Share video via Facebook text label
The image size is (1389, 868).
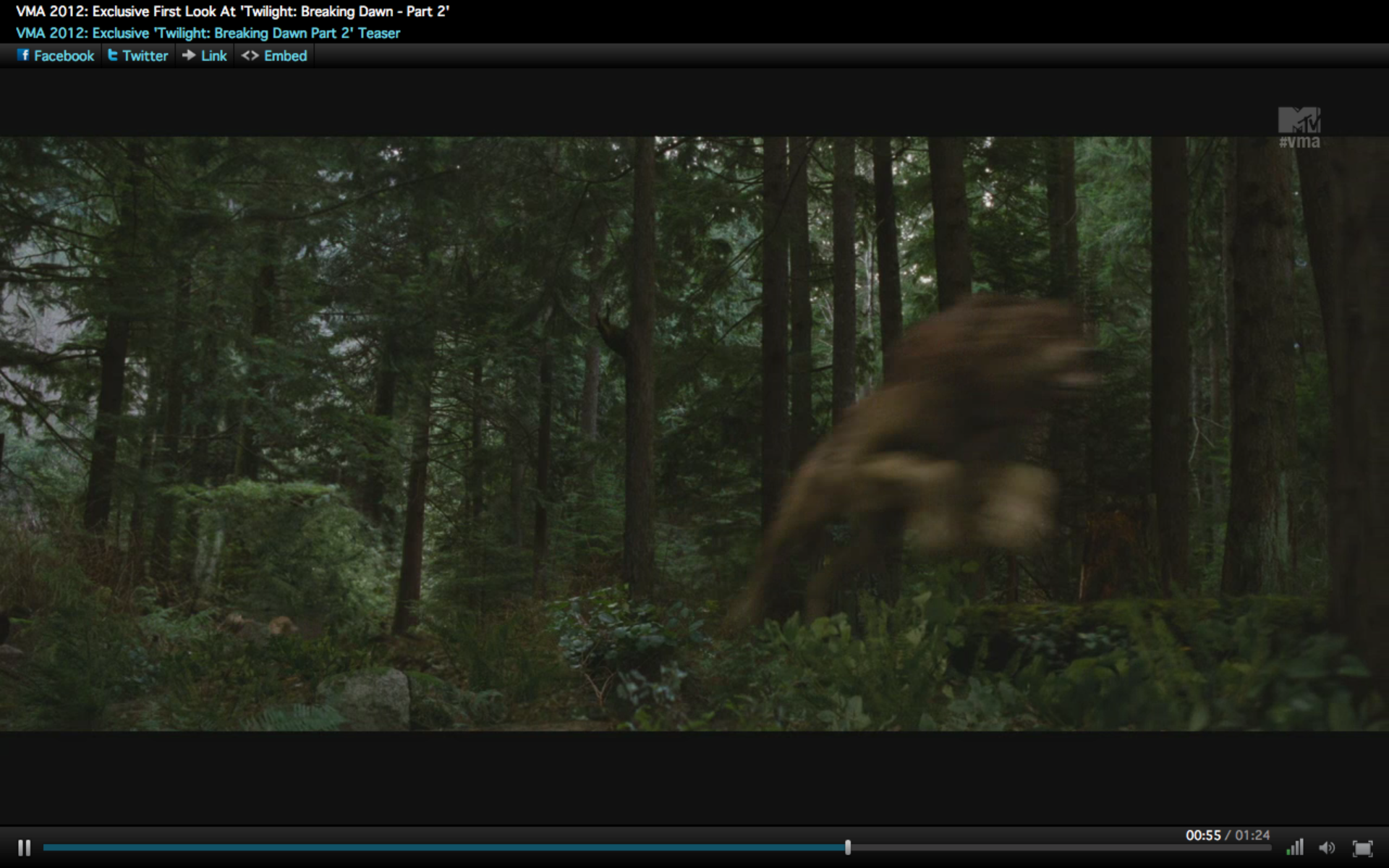(64, 56)
